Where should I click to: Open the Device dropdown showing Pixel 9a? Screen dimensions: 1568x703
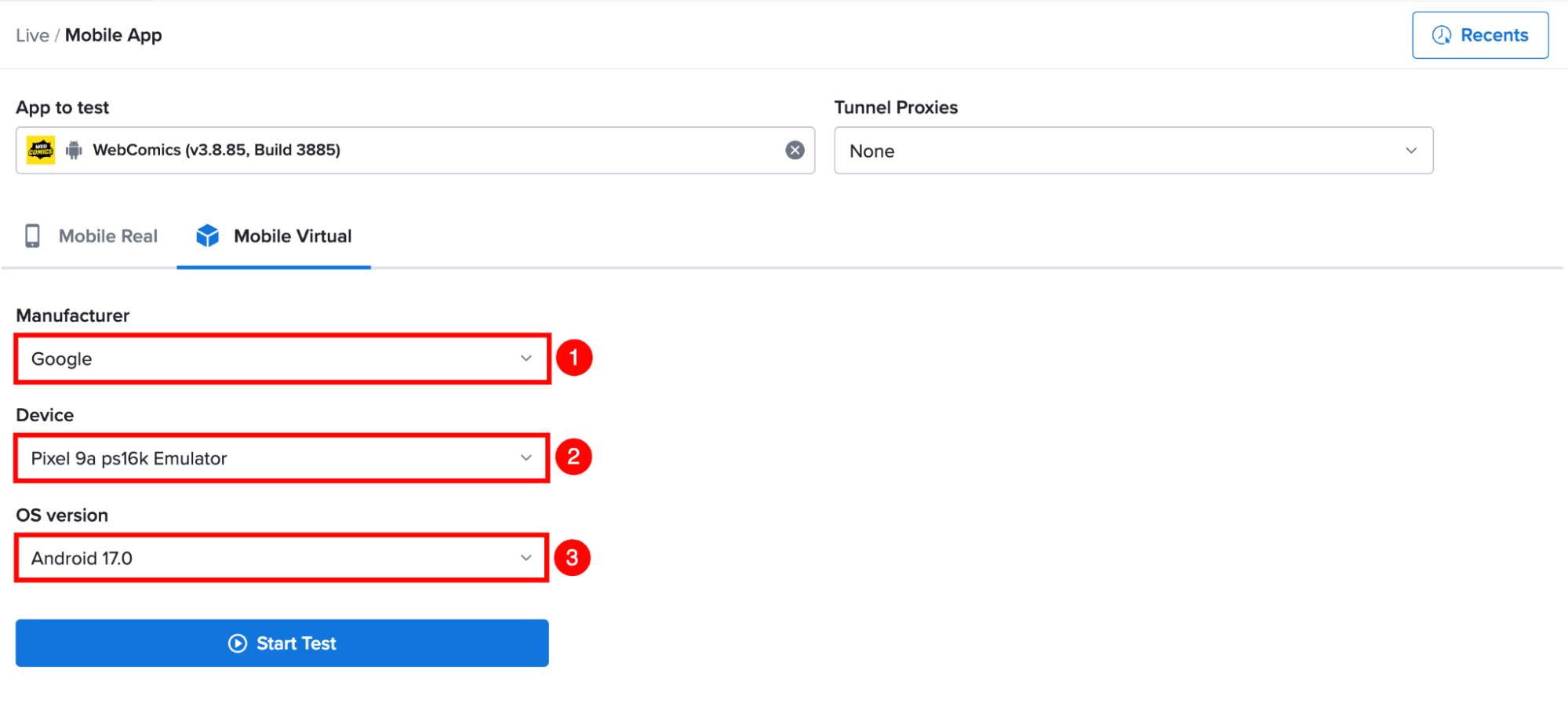pos(282,458)
